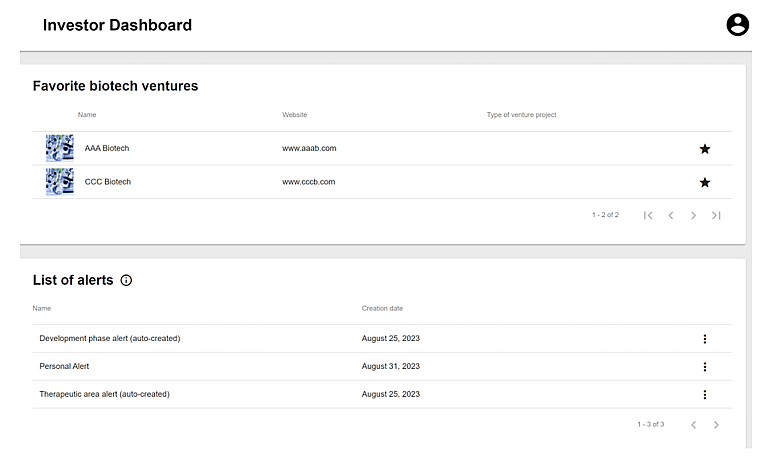Open options menu for Development phase alert
The height and width of the screenshot is (458, 768).
pos(704,339)
